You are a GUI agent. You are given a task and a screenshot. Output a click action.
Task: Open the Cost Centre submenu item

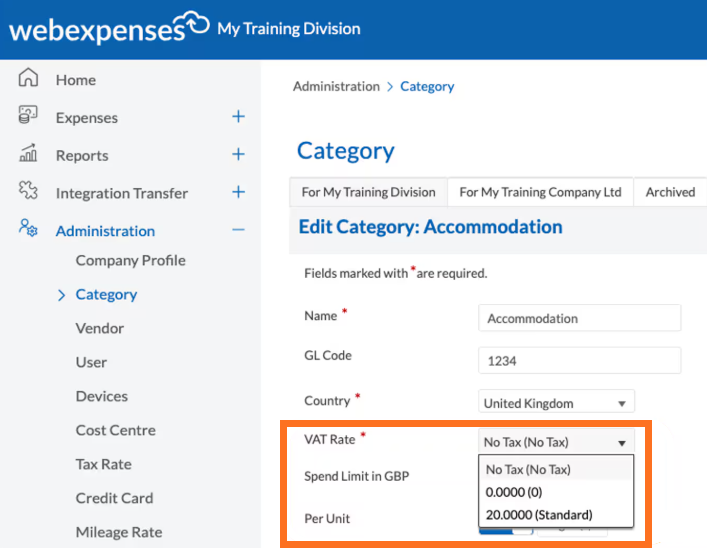click(115, 430)
